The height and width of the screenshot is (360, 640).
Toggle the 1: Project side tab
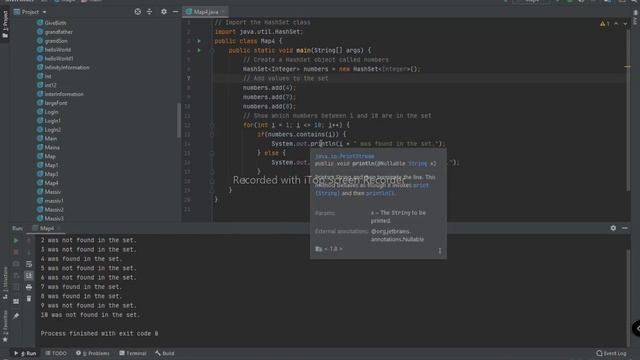coord(5,24)
